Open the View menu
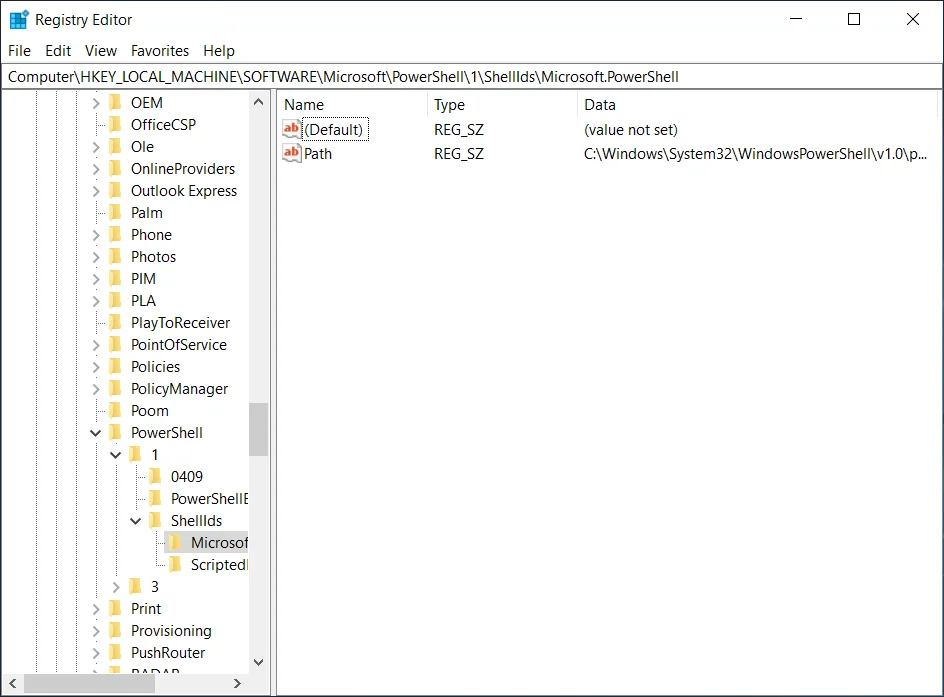The width and height of the screenshot is (944, 697). [101, 51]
